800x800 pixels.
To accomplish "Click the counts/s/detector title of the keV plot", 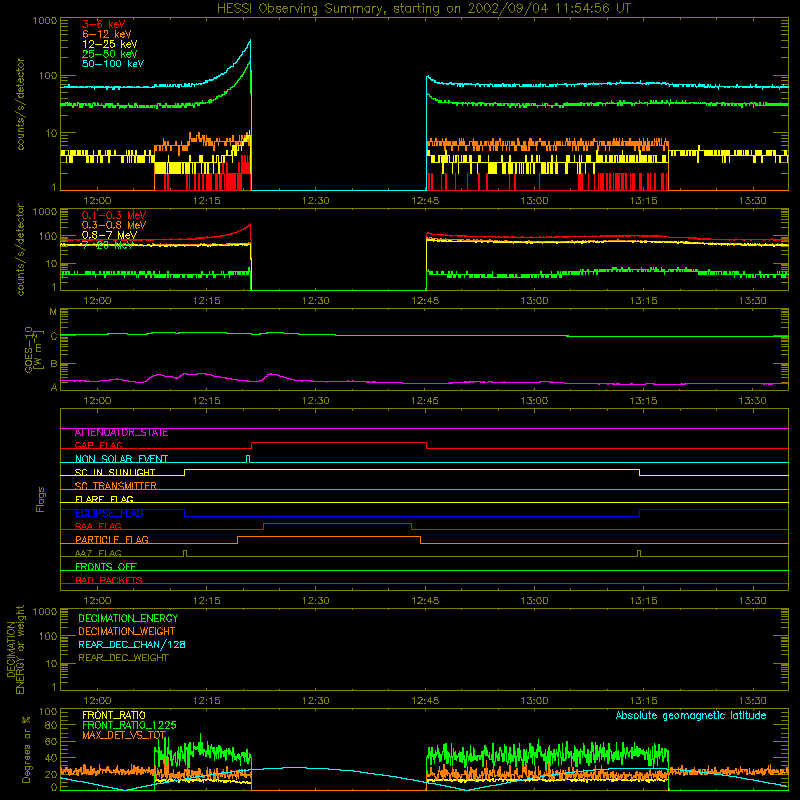I will 20,104.
